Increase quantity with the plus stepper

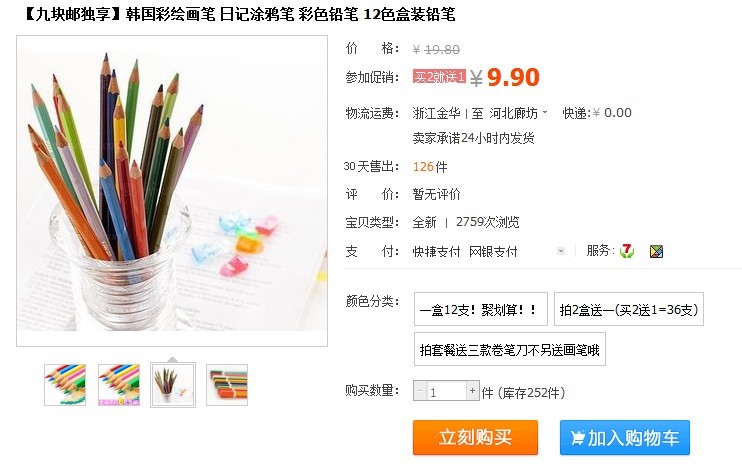tap(472, 391)
